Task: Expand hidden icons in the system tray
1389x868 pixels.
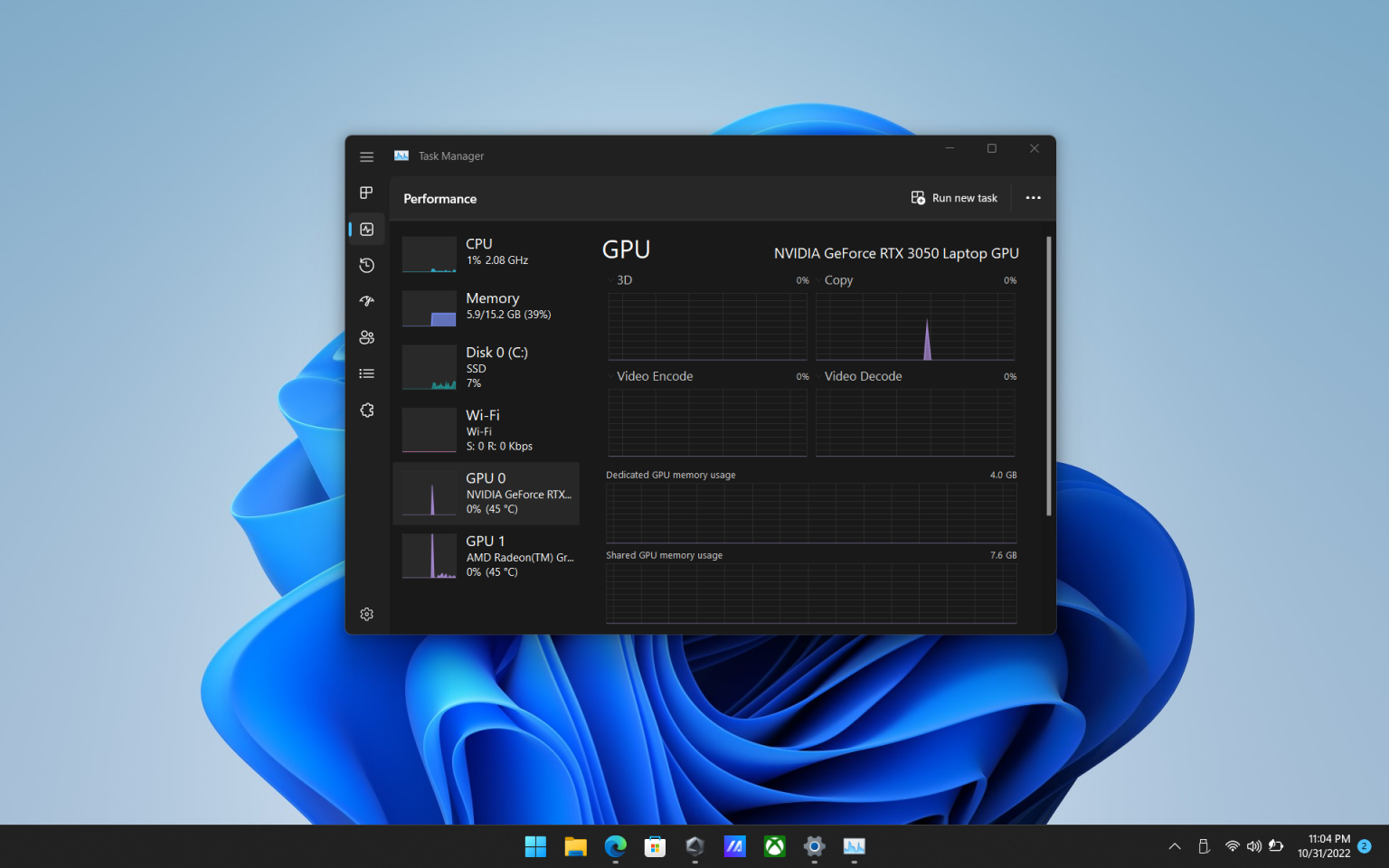Action: 1174,846
